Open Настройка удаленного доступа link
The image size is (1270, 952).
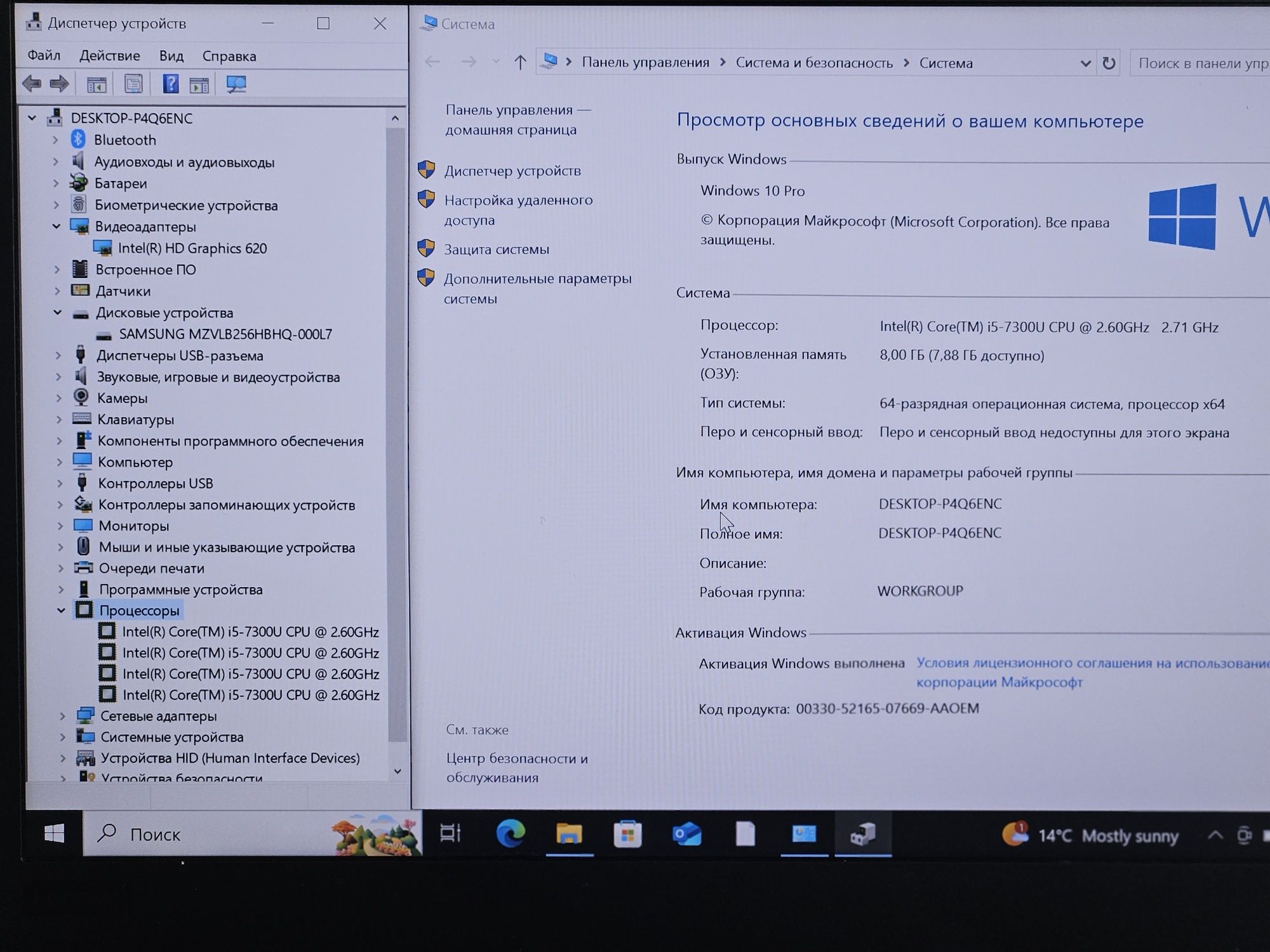point(518,209)
